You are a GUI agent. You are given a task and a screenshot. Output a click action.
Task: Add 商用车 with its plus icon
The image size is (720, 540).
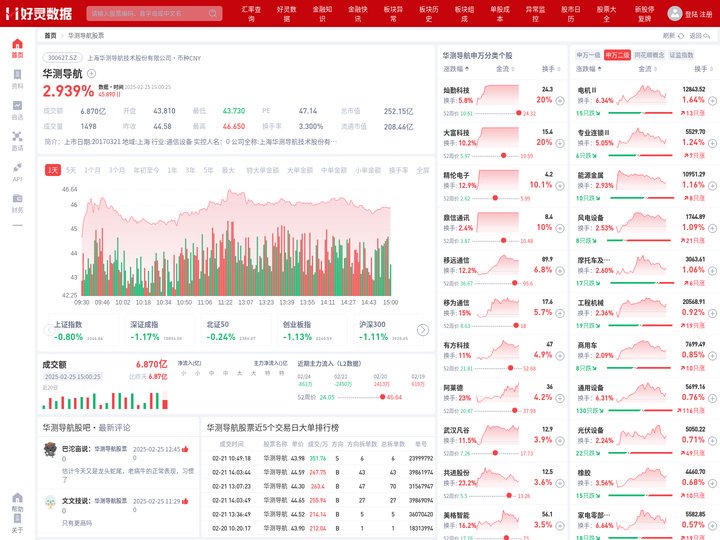[712, 356]
